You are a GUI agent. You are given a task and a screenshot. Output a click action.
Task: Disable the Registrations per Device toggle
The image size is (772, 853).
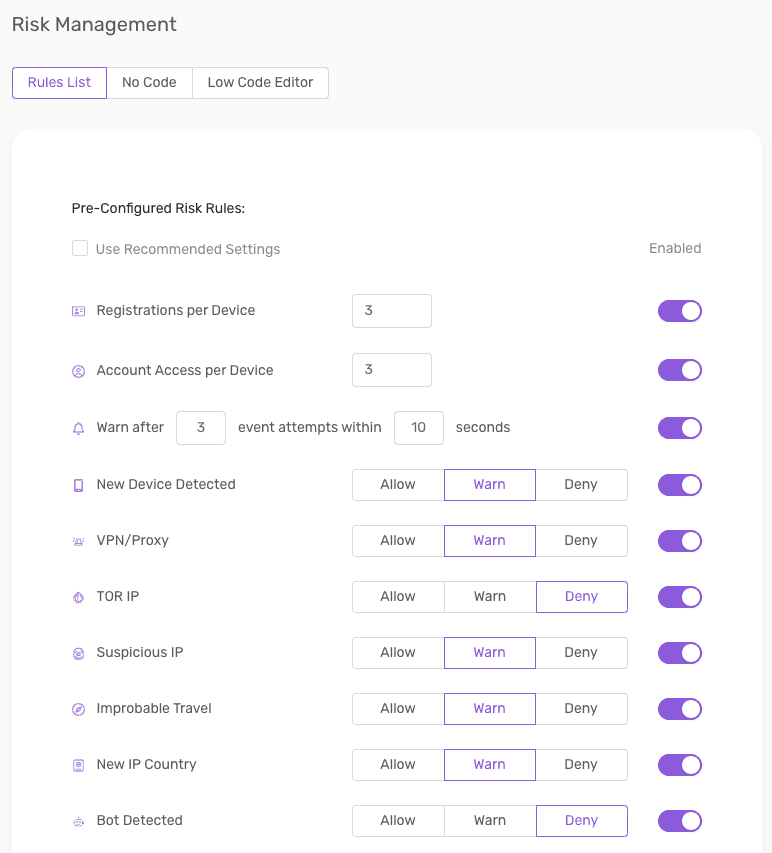[x=680, y=311]
